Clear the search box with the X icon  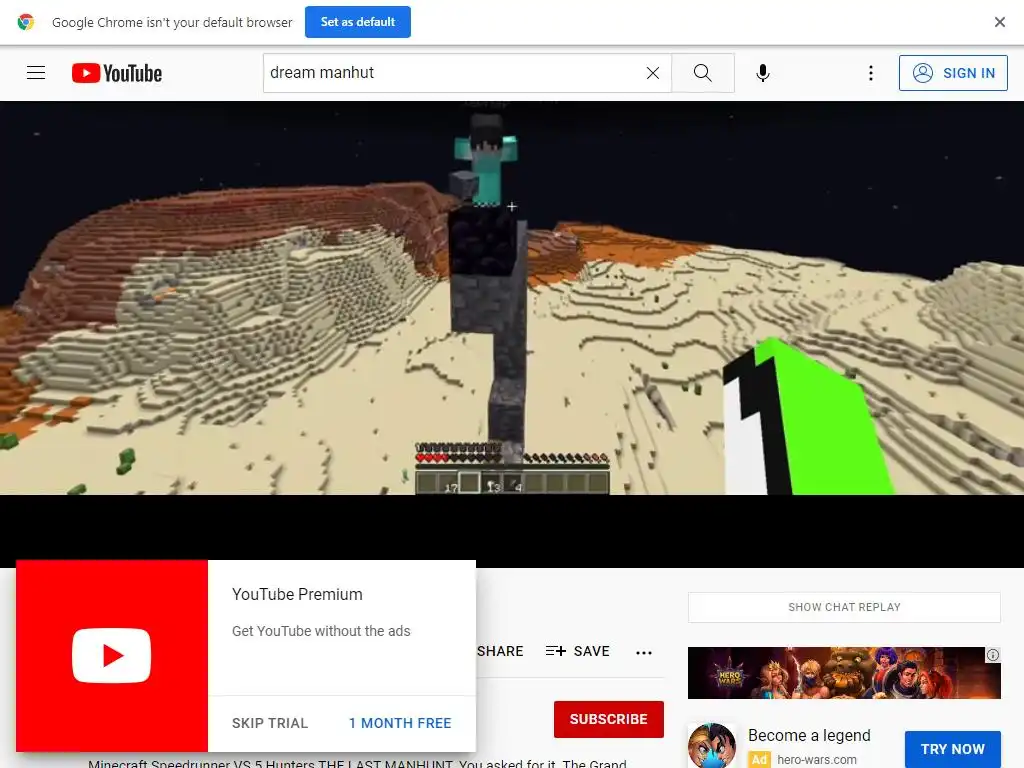coord(652,73)
